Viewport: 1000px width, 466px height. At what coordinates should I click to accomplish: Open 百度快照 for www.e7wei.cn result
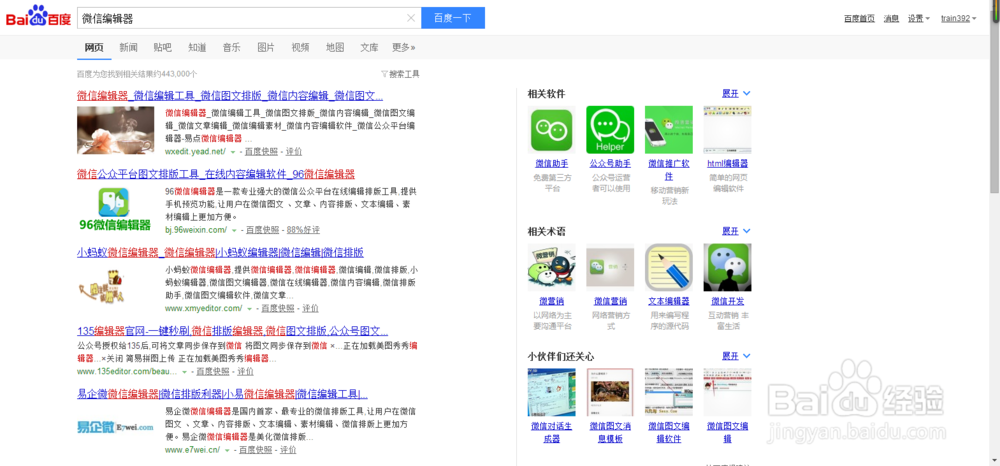pyautogui.click(x=255, y=450)
